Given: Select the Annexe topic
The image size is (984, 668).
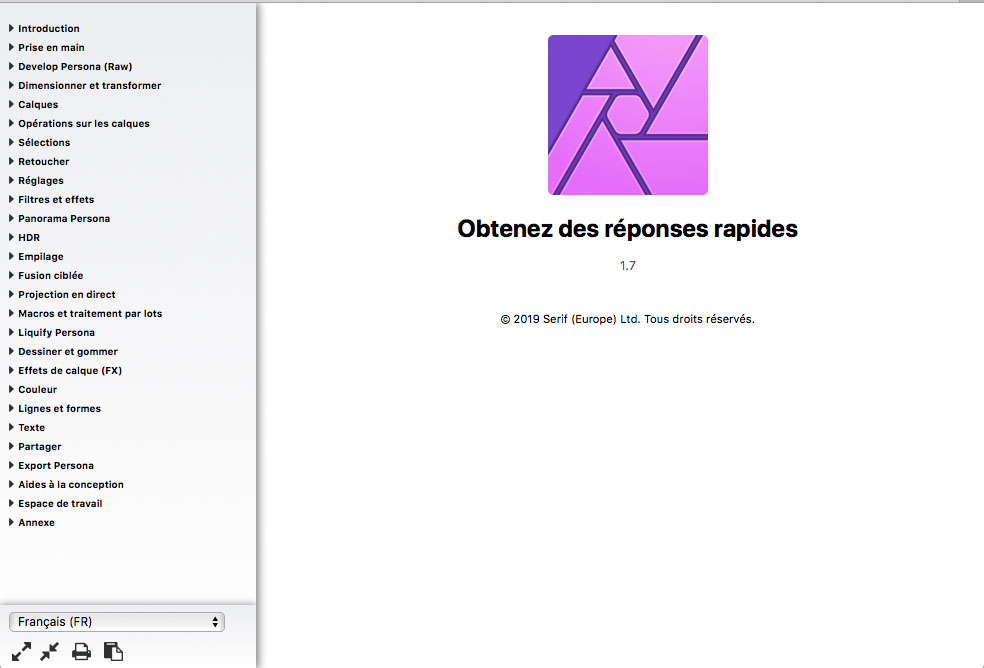Looking at the screenshot, I should tap(36, 522).
